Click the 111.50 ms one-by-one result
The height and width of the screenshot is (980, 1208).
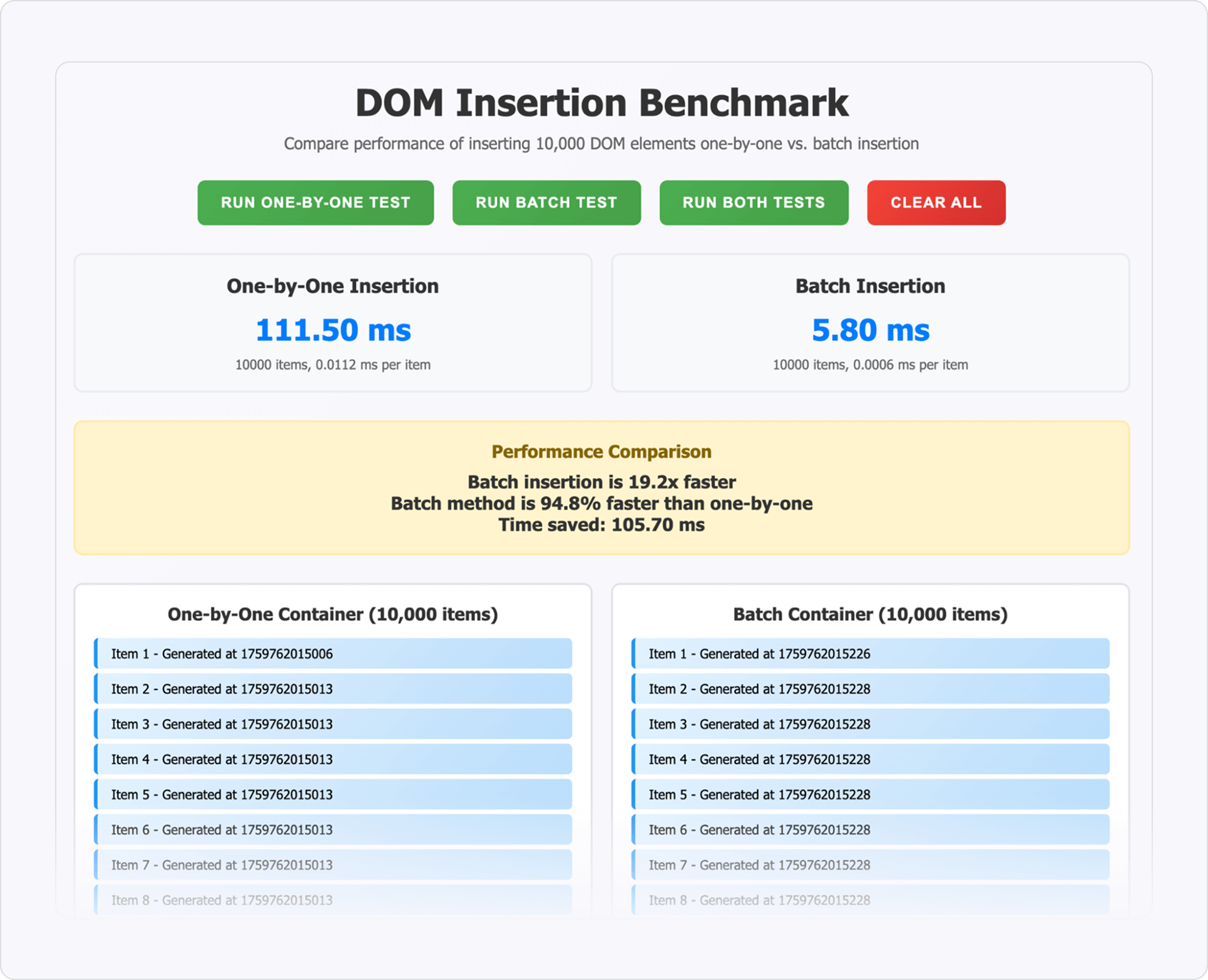[x=333, y=330]
